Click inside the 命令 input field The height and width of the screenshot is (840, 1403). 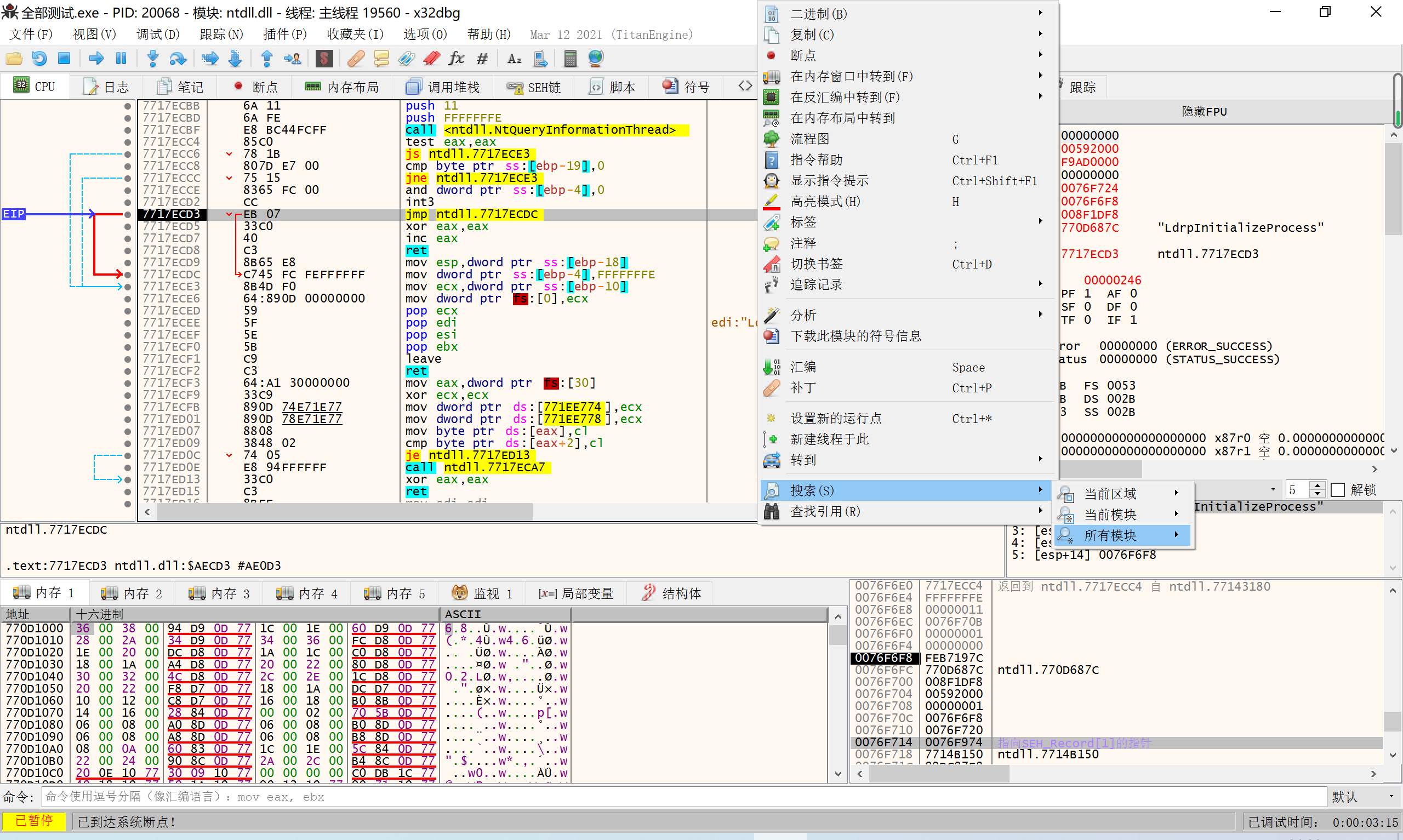[x=679, y=796]
